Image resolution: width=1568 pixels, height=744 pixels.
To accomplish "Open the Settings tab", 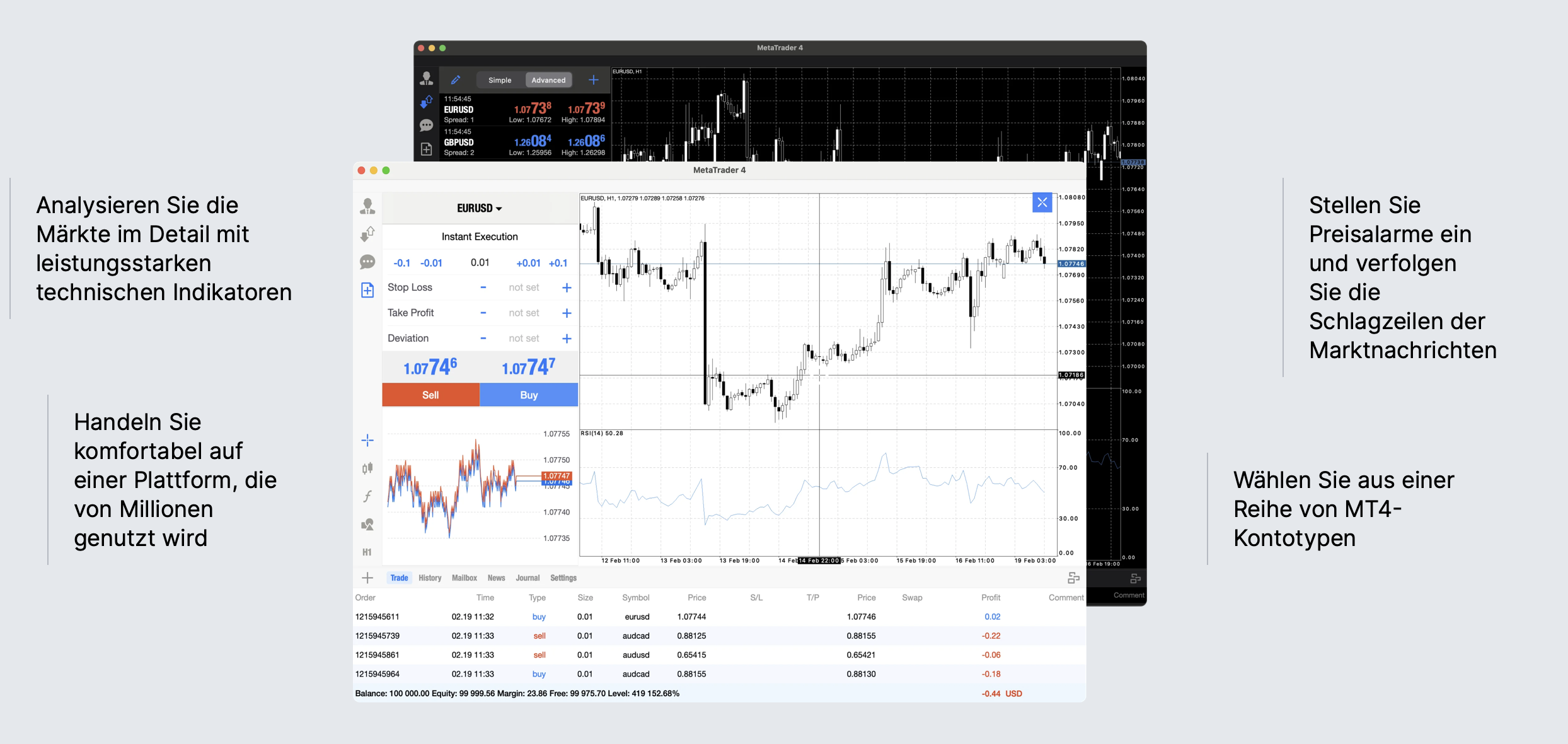I will tap(563, 578).
